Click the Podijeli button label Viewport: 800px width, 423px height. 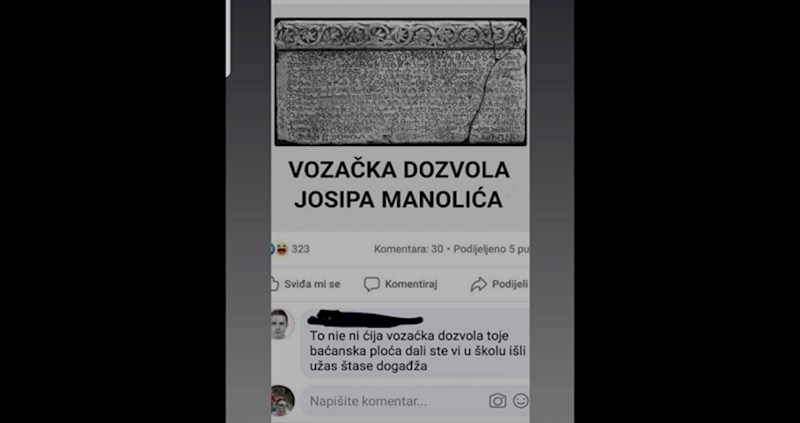click(x=510, y=284)
